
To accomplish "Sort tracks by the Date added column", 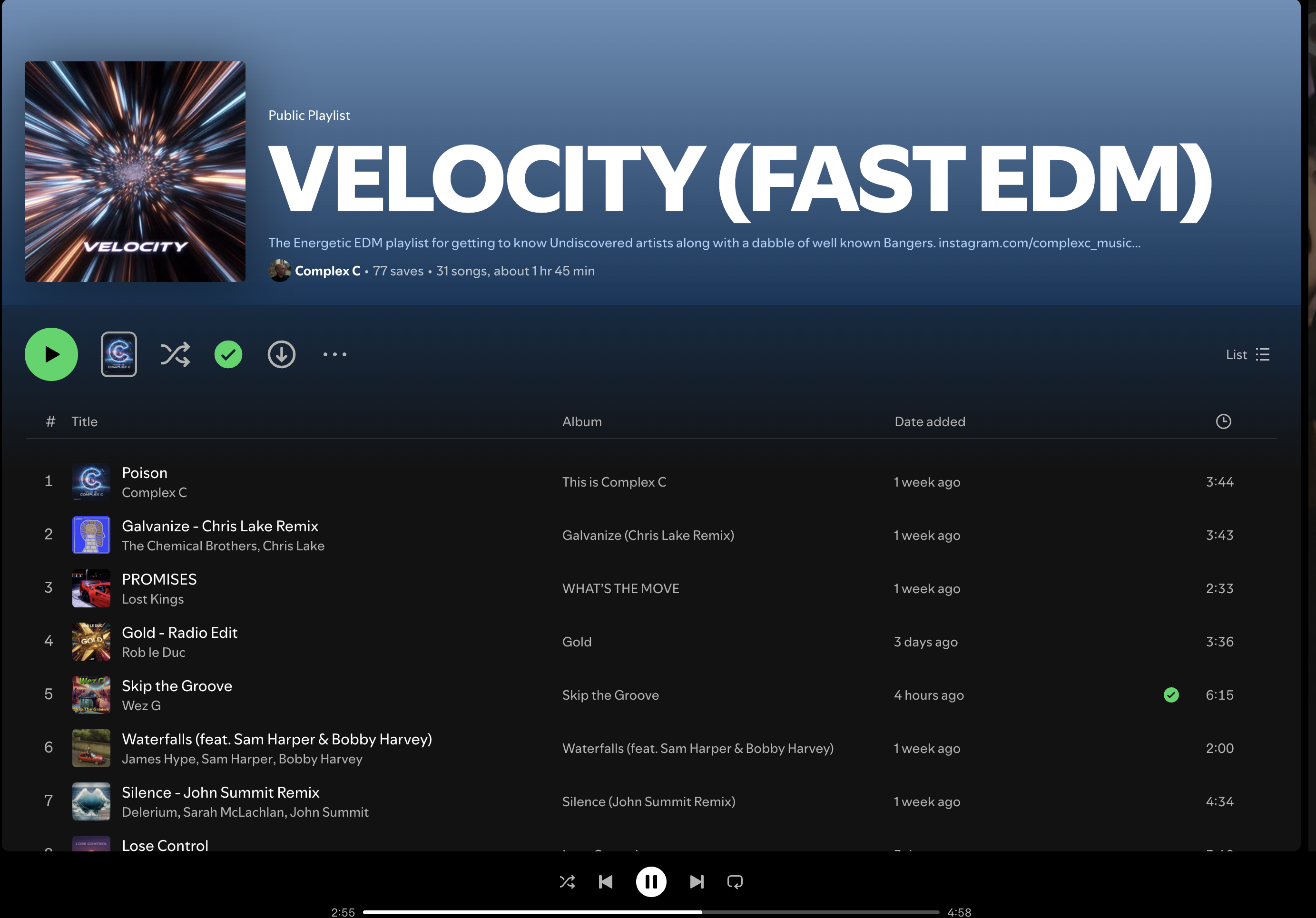I will click(x=930, y=422).
